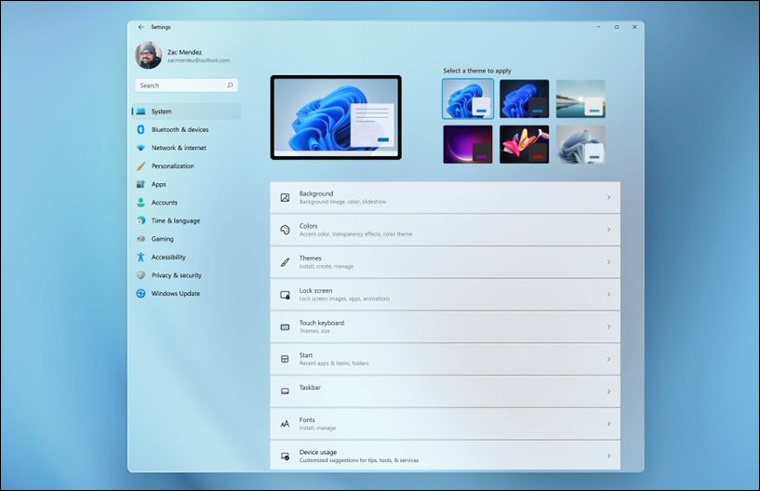
Task: Open the Themes settings row
Action: (445, 262)
